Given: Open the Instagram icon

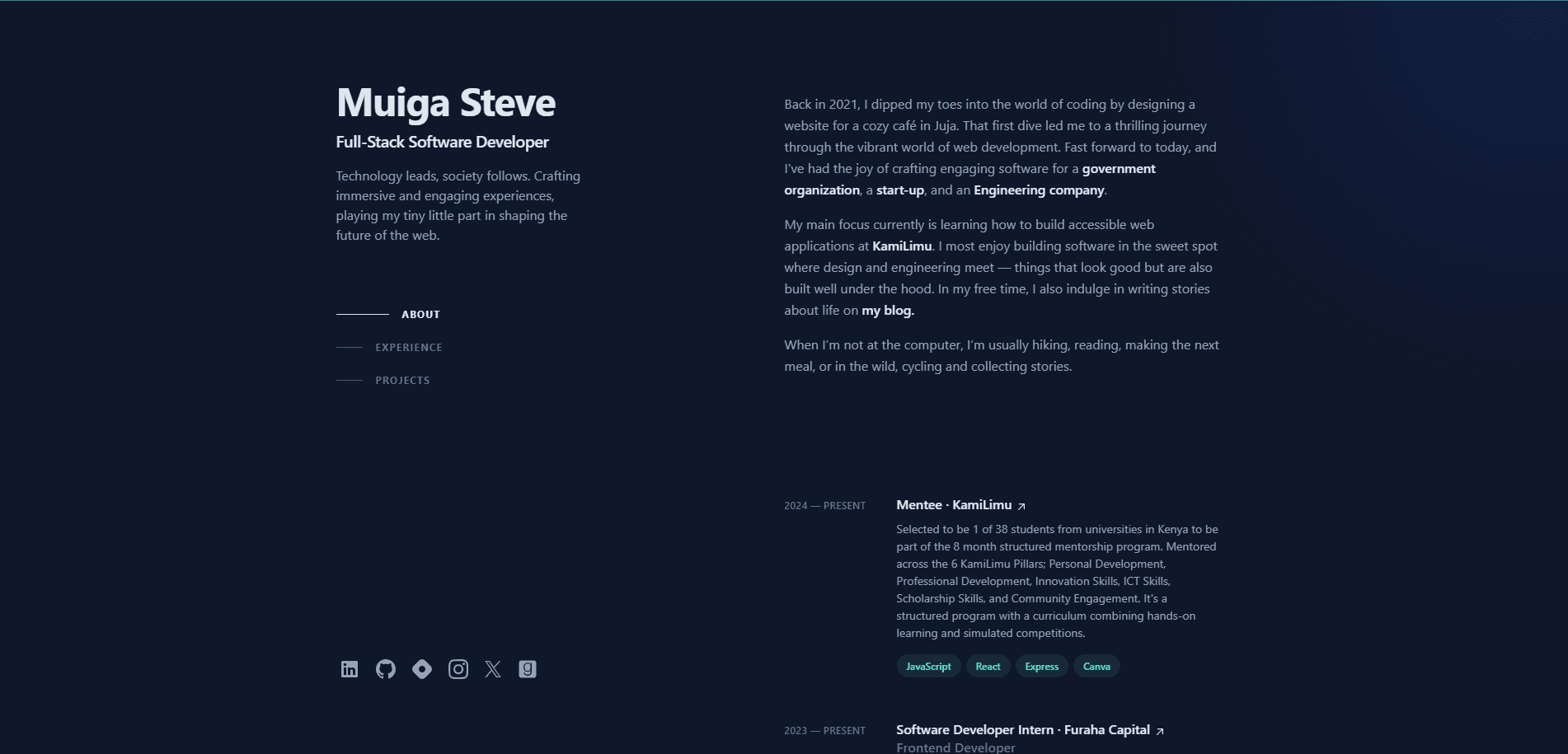Looking at the screenshot, I should pos(458,669).
